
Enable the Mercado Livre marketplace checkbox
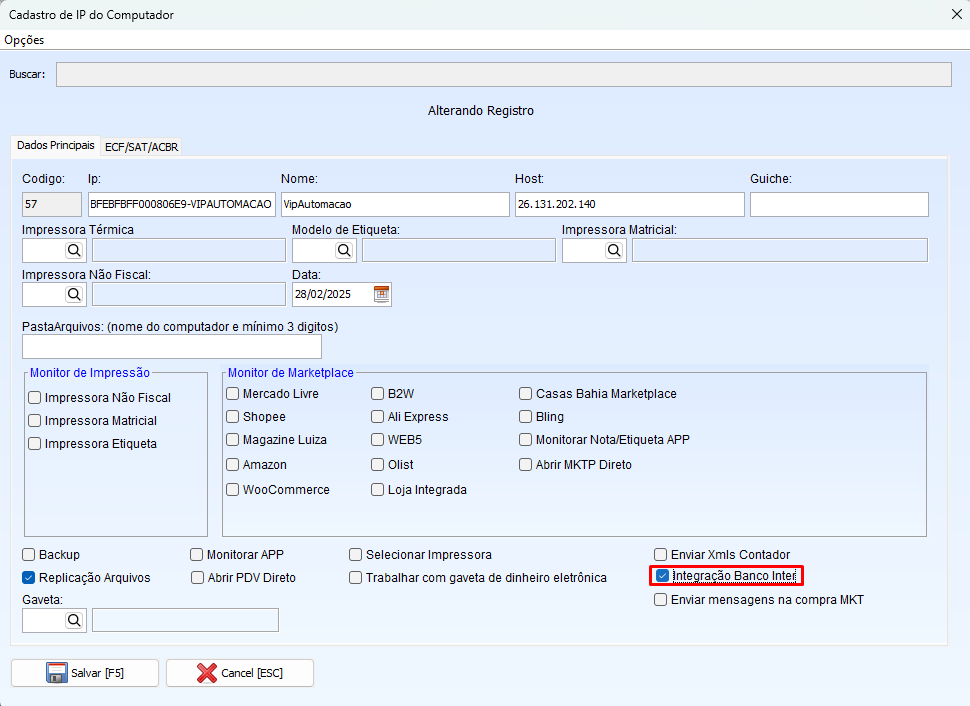click(233, 394)
